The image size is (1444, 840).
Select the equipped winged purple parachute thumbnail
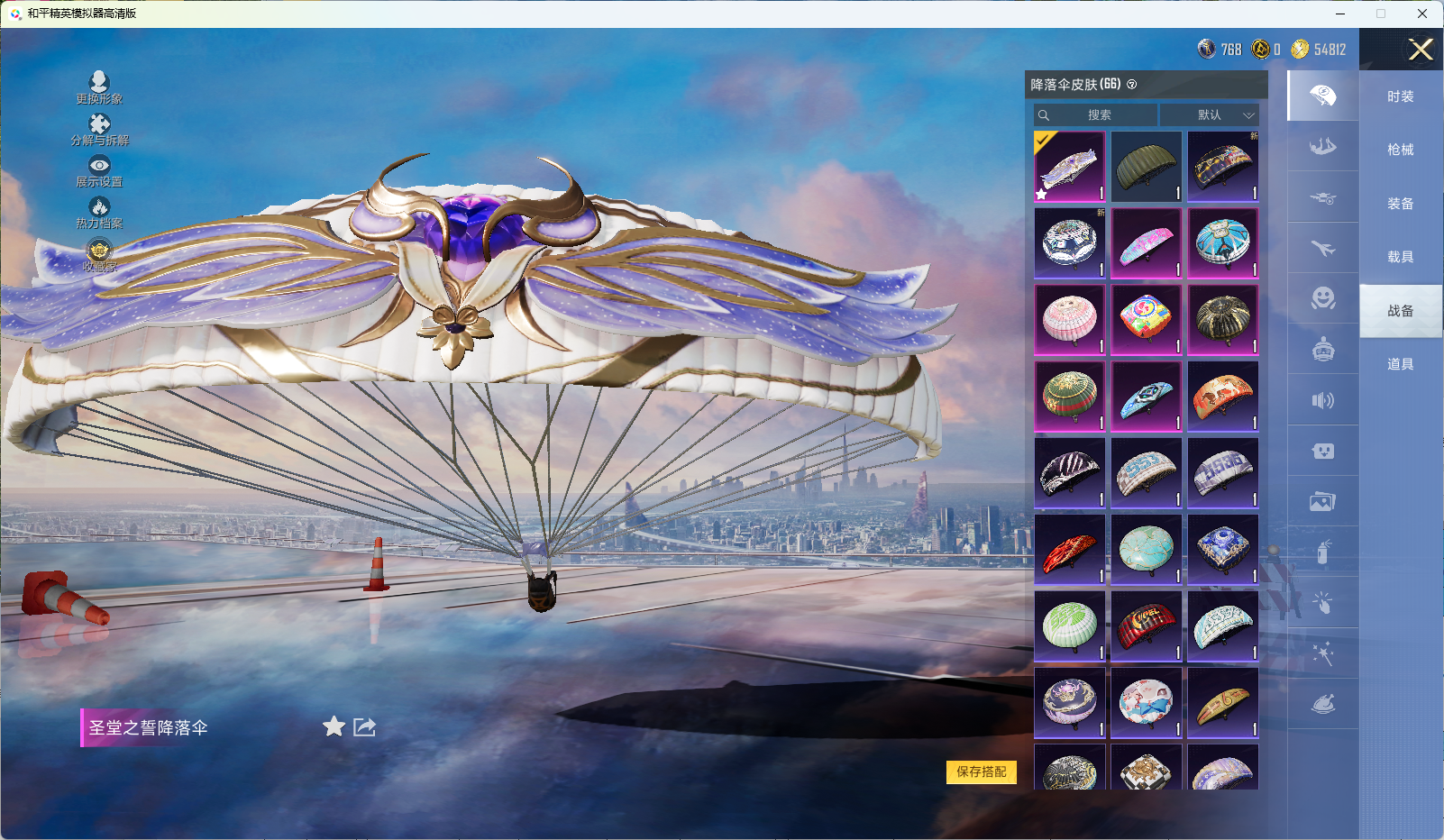1070,167
